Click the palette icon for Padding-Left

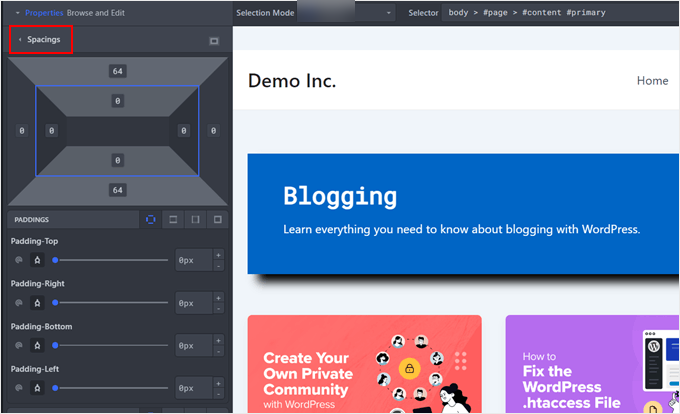[19, 388]
